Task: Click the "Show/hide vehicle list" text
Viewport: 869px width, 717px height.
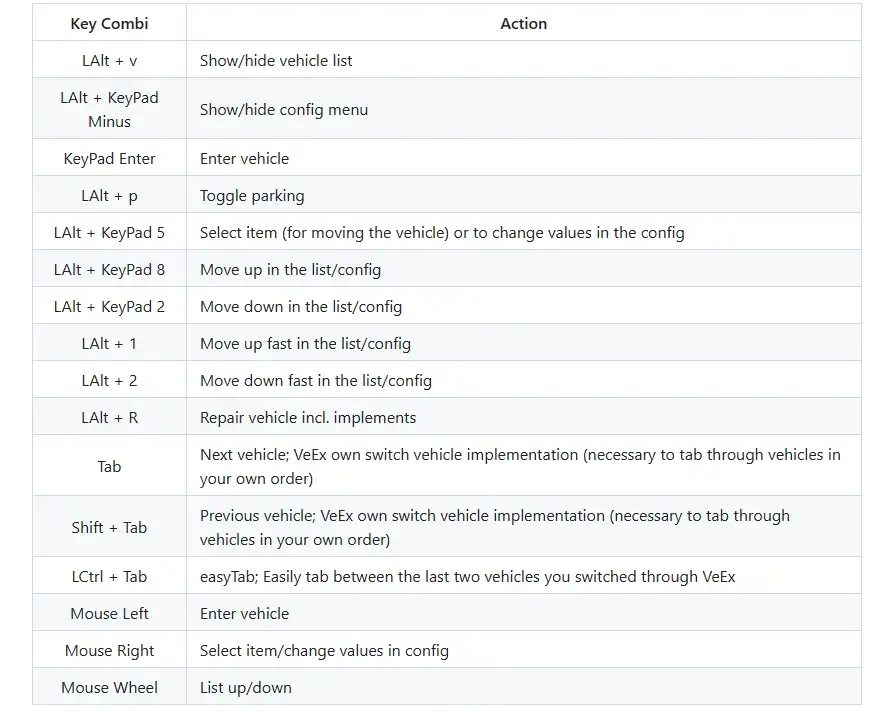Action: pos(276,61)
